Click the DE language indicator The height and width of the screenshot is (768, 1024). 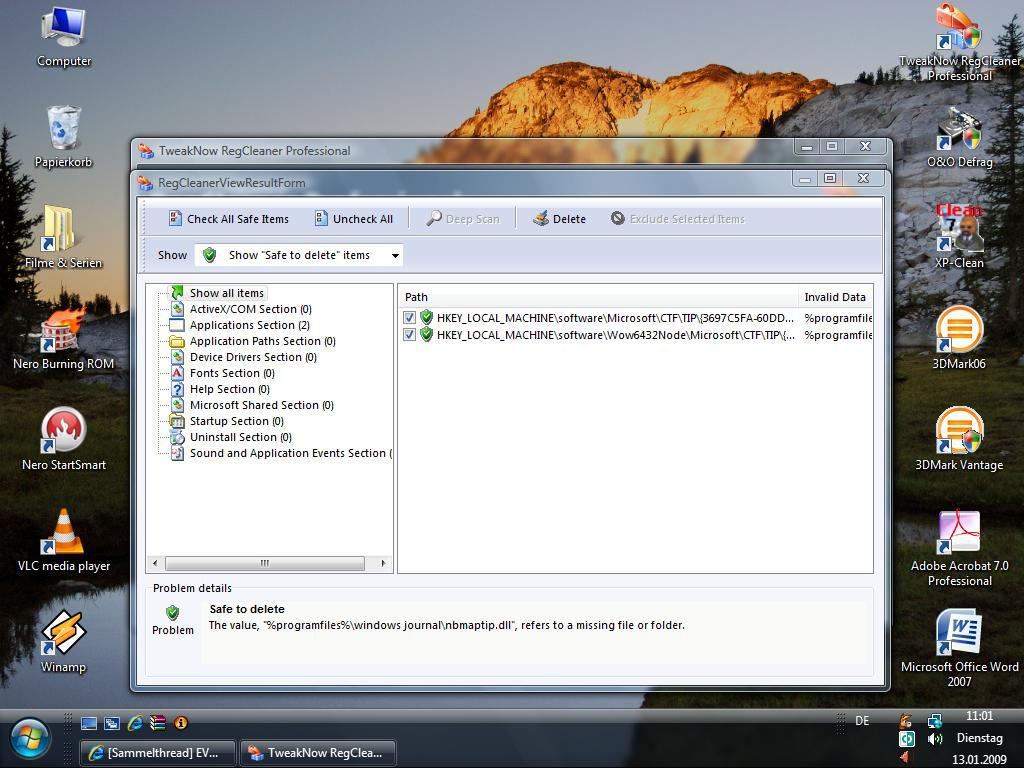point(862,721)
